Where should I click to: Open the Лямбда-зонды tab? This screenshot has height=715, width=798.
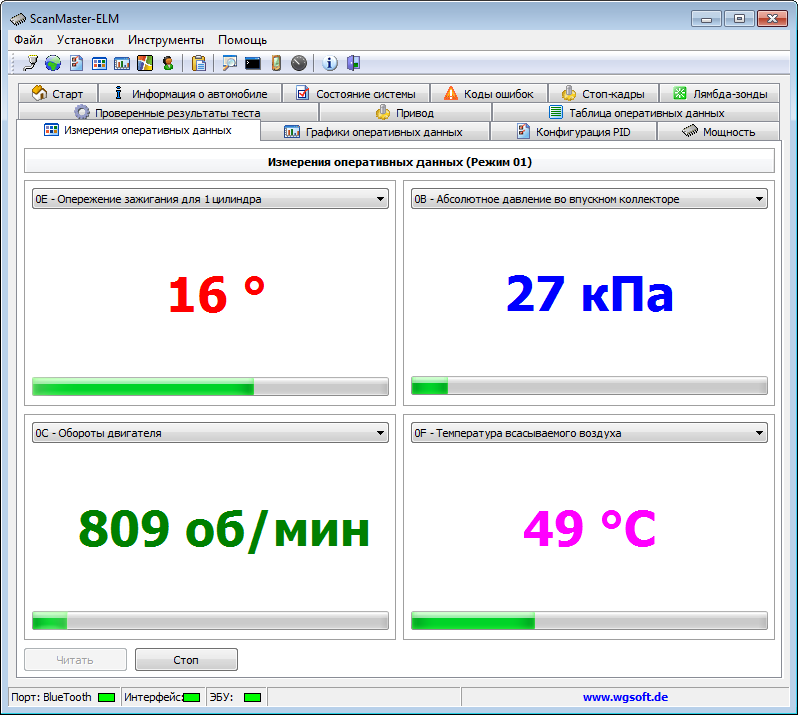[x=720, y=94]
